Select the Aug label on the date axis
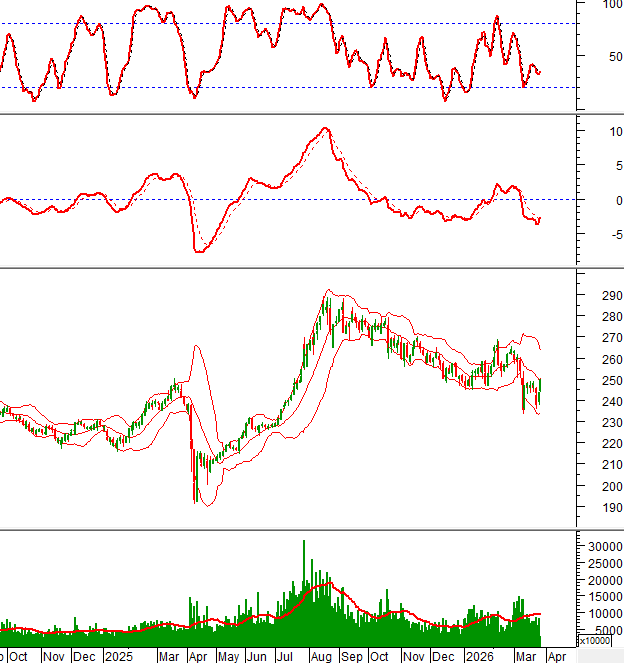The height and width of the screenshot is (663, 624). [x=321, y=656]
